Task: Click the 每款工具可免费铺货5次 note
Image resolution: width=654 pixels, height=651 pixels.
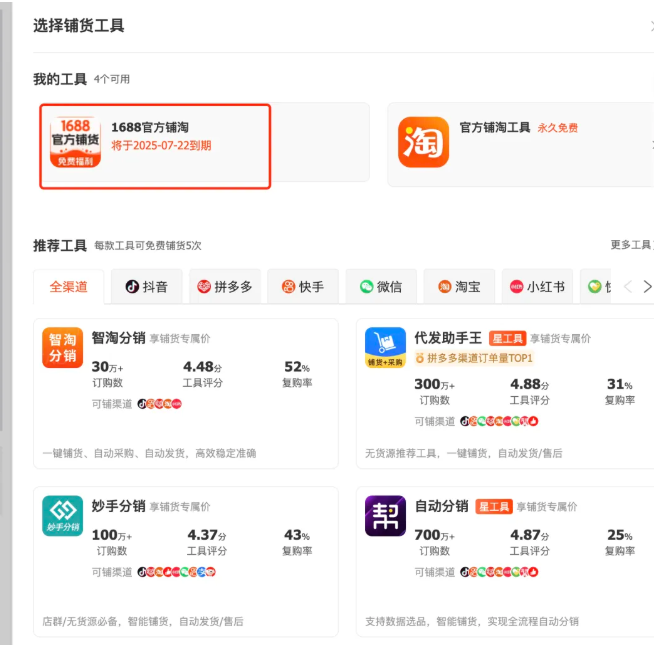Action: coord(148,245)
